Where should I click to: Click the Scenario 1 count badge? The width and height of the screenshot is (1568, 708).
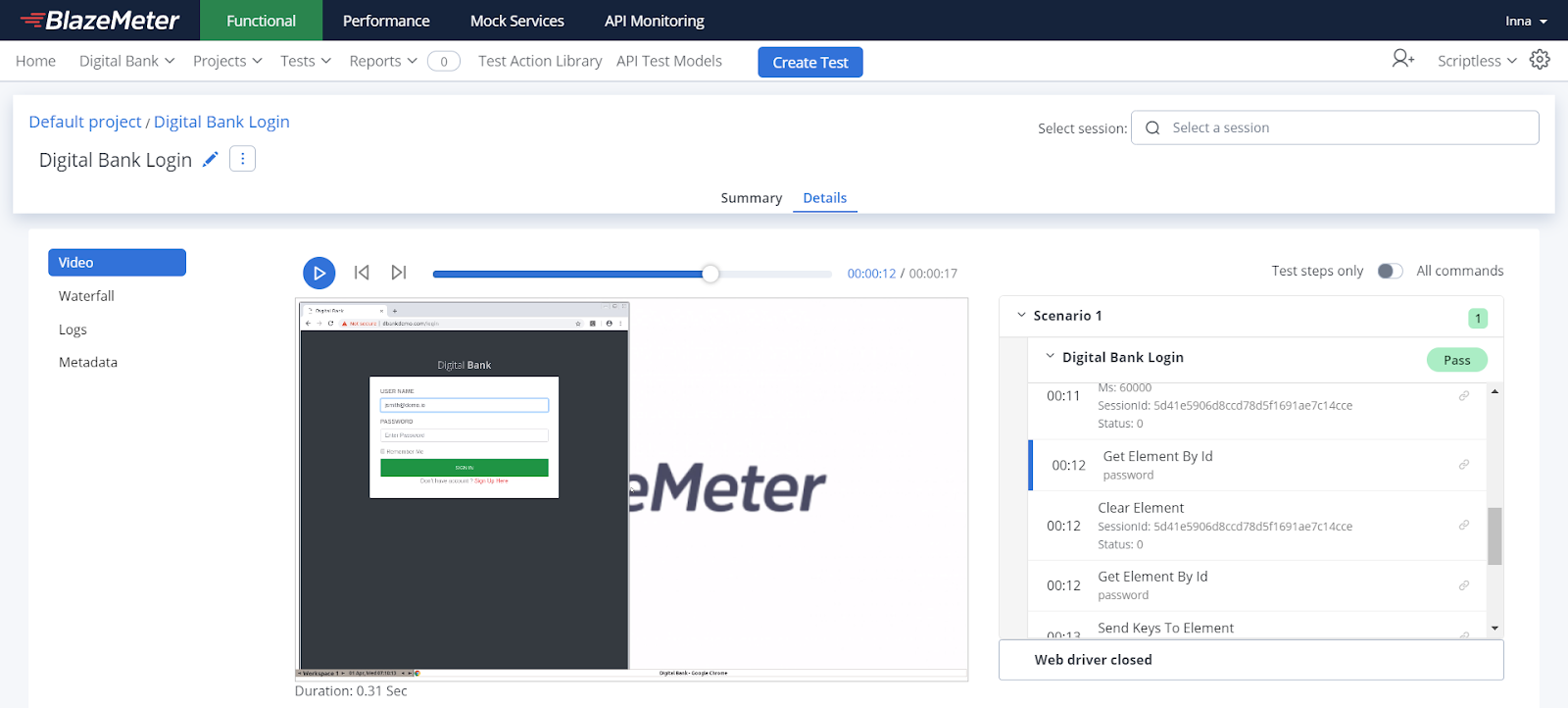click(1478, 318)
